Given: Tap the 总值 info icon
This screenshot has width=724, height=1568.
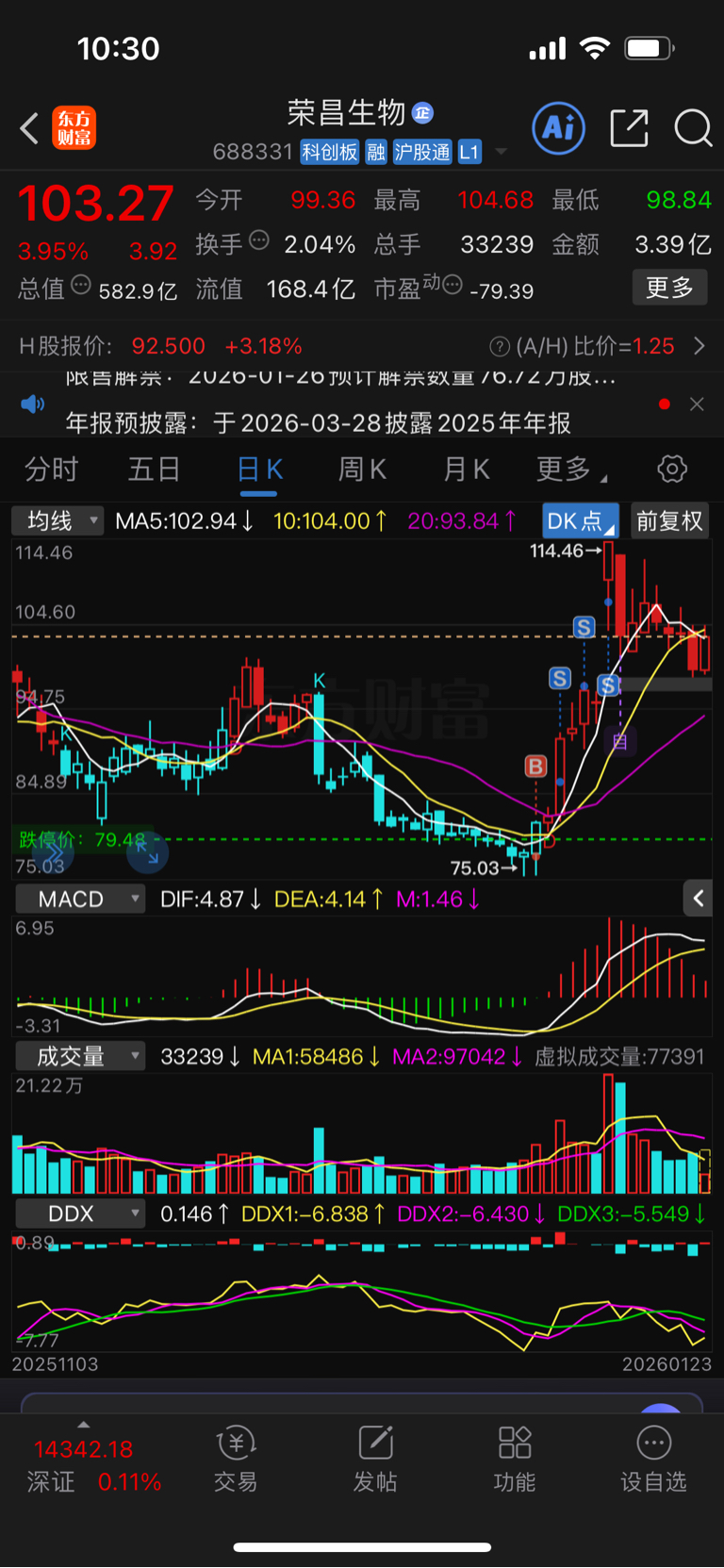Looking at the screenshot, I should [x=81, y=285].
